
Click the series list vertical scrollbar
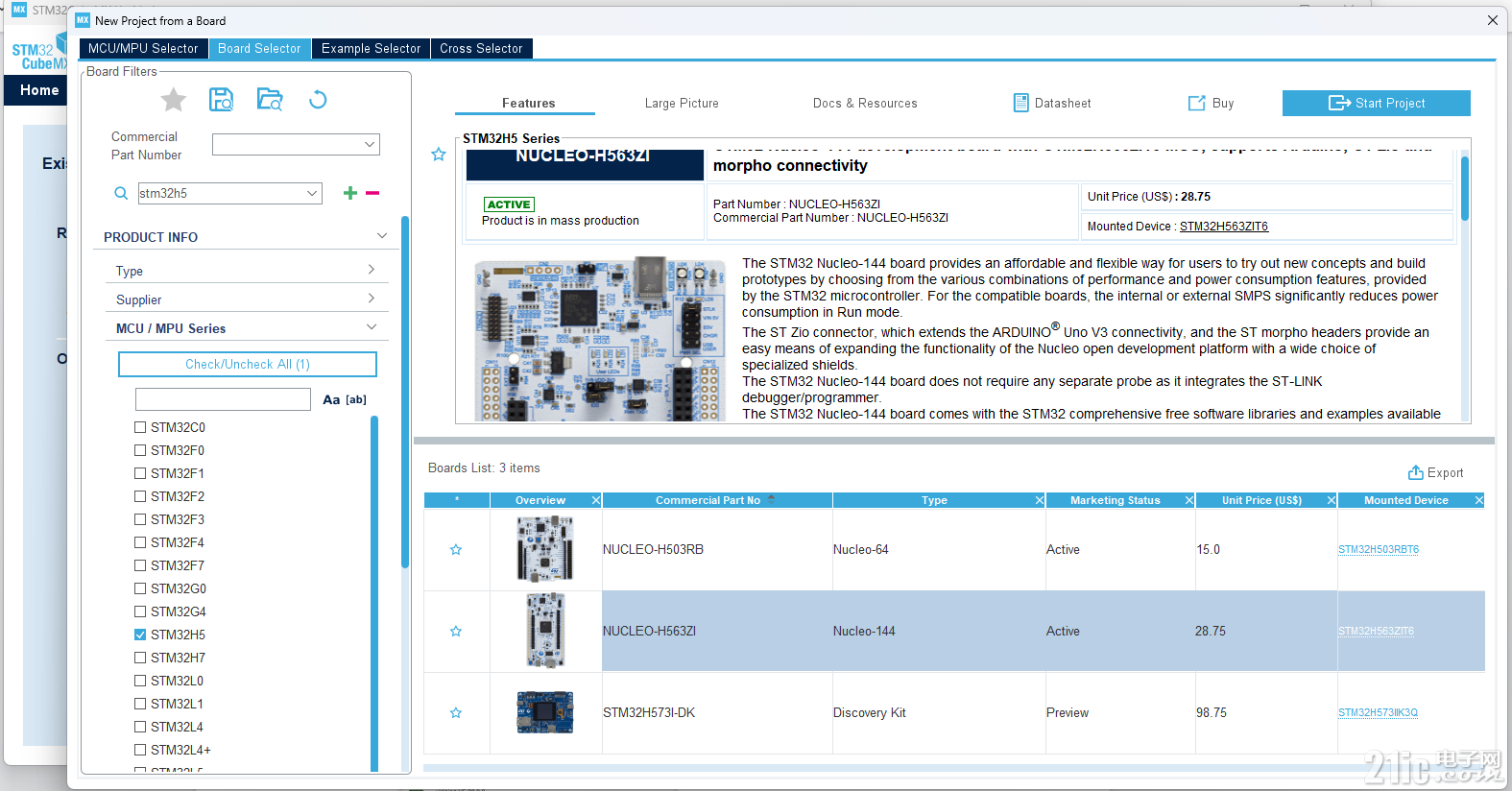pyautogui.click(x=374, y=591)
